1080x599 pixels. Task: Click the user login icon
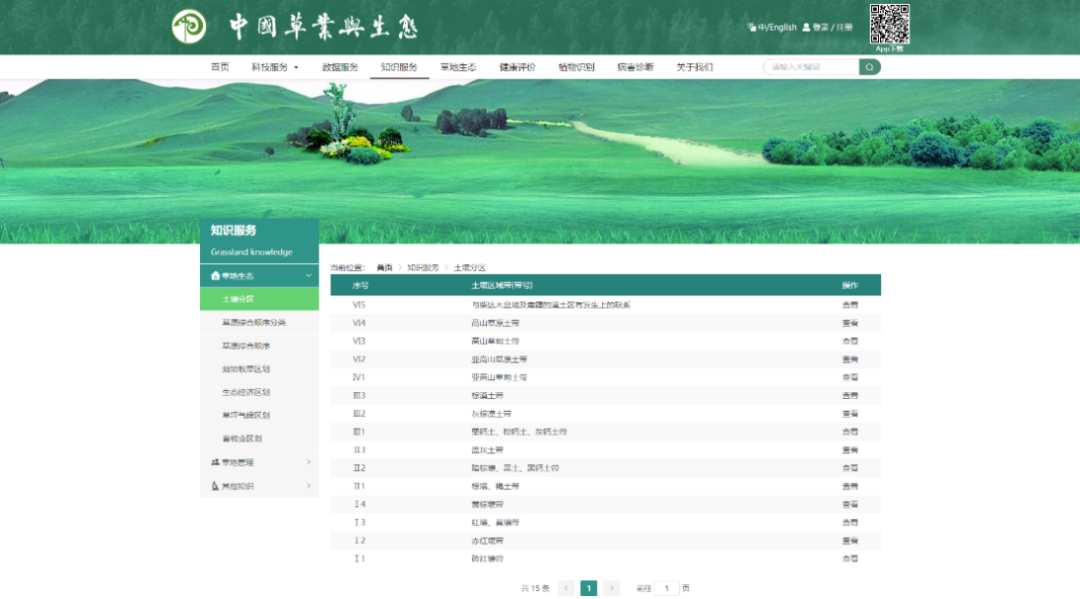tap(806, 27)
